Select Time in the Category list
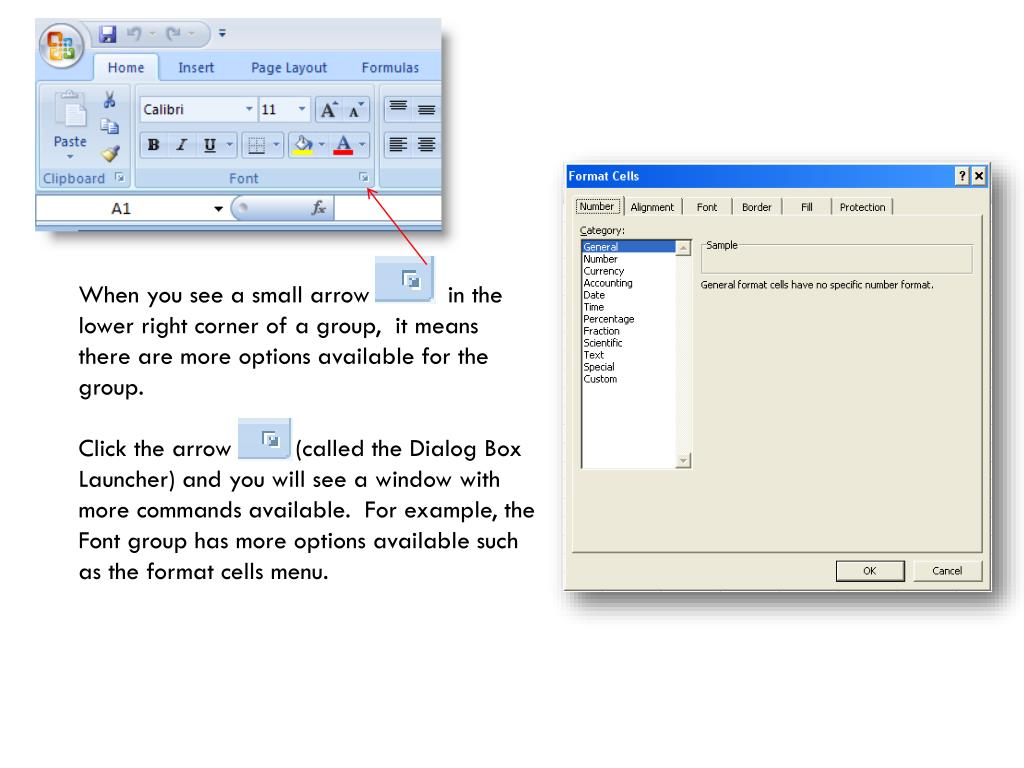Screen dimensions: 1024x768 pos(629,307)
